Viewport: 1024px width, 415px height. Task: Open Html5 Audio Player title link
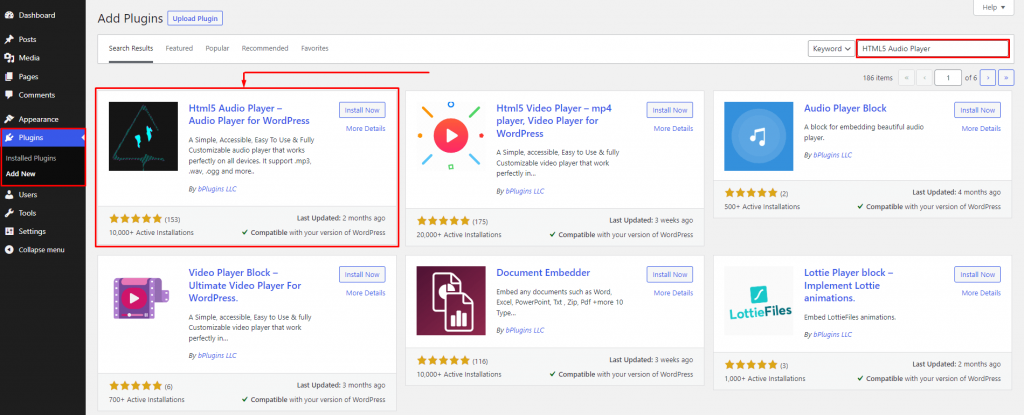tap(249, 114)
